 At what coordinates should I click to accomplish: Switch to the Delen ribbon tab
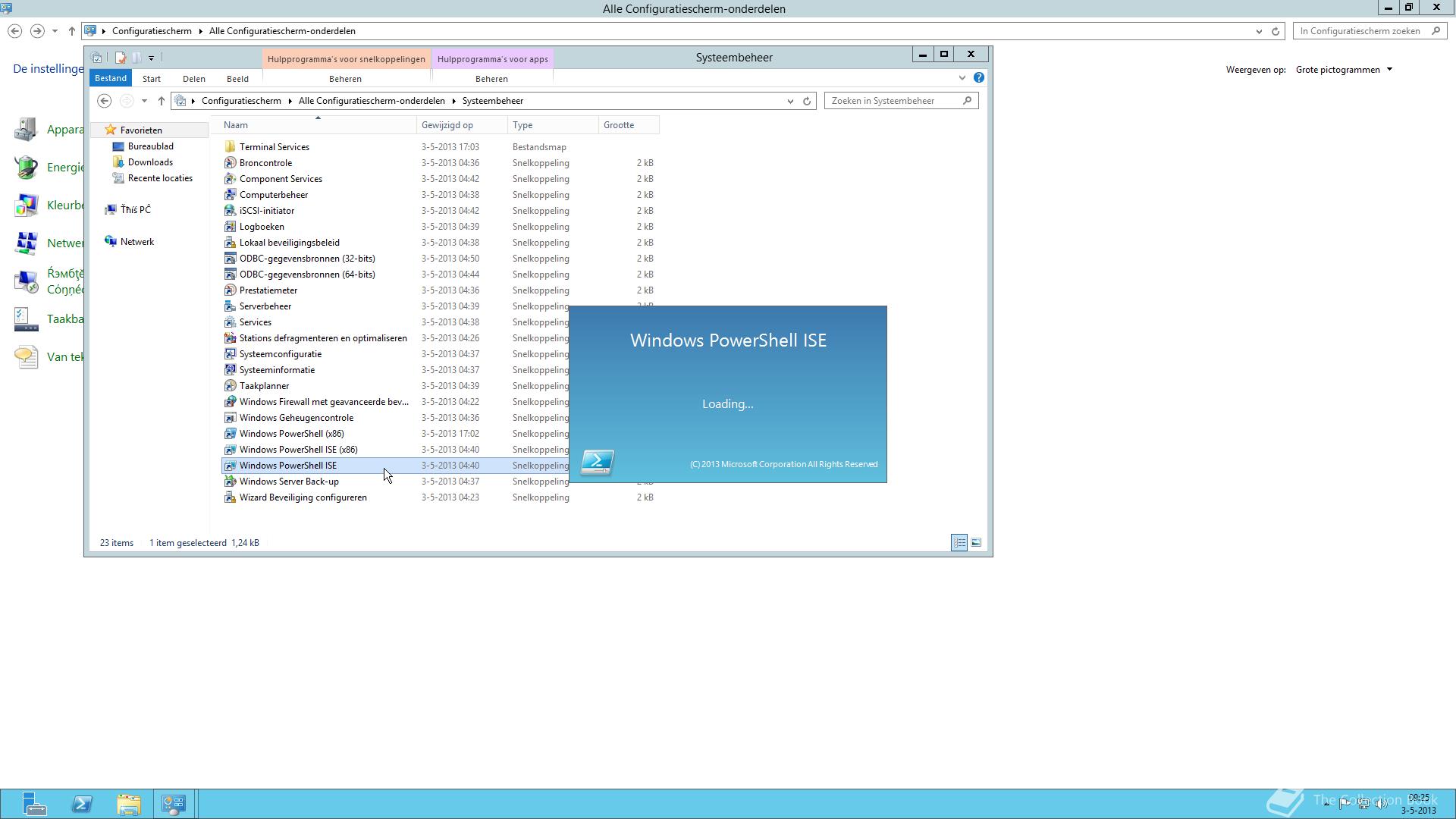click(194, 79)
